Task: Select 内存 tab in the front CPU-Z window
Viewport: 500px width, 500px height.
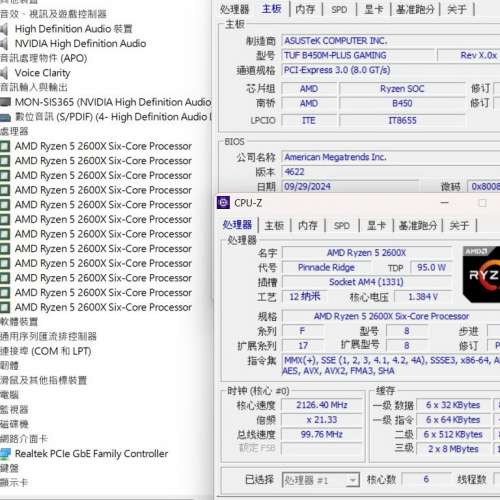Action: (308, 226)
